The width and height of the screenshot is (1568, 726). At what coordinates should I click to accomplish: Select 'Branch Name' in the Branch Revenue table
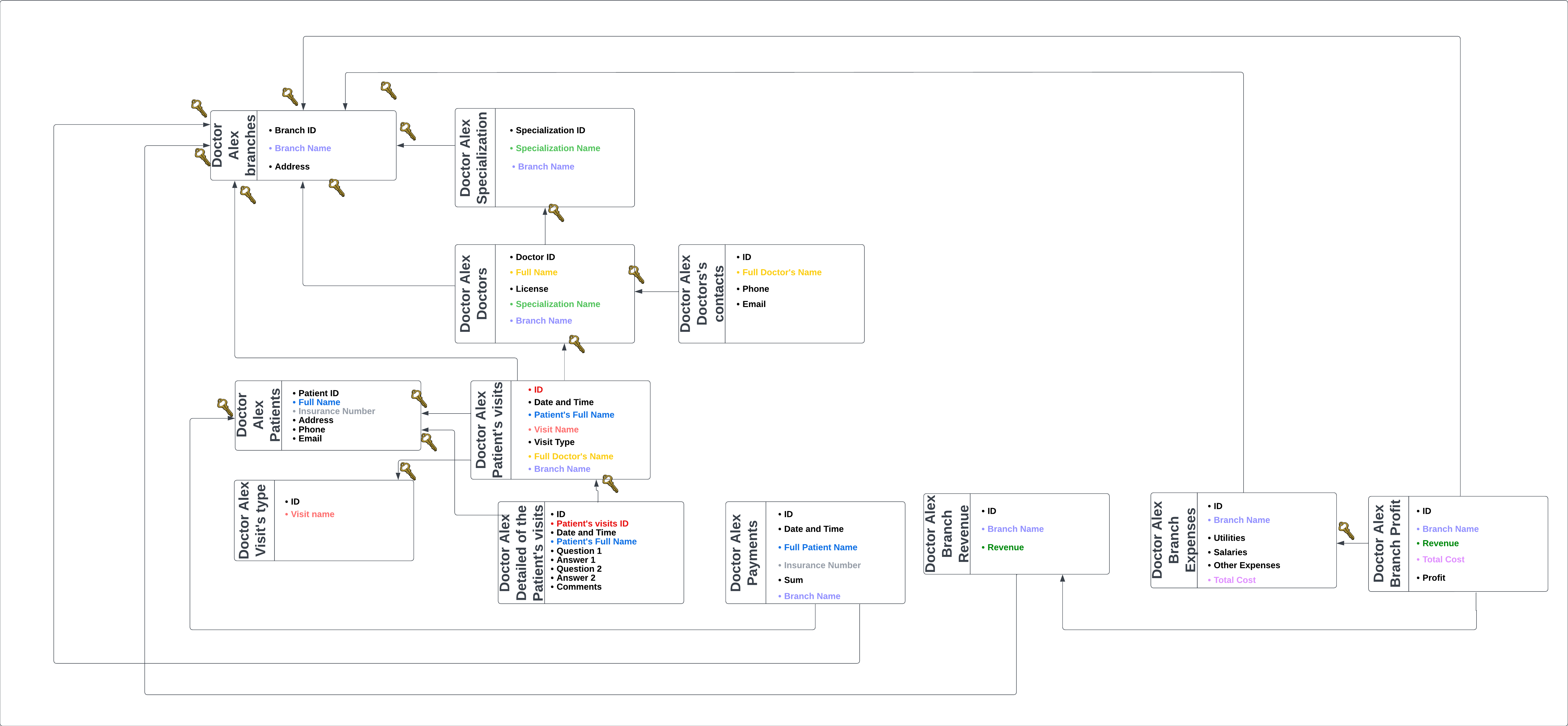point(1015,529)
